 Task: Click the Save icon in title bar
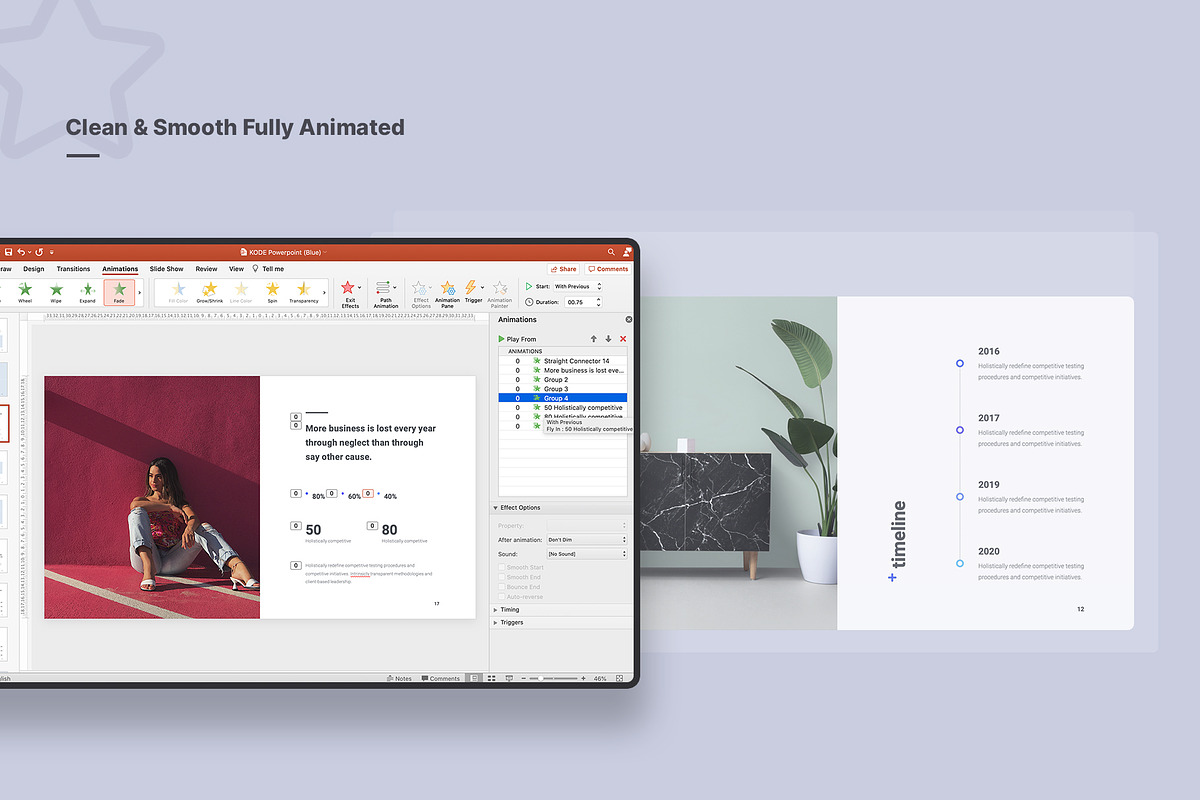pyautogui.click(x=8, y=252)
